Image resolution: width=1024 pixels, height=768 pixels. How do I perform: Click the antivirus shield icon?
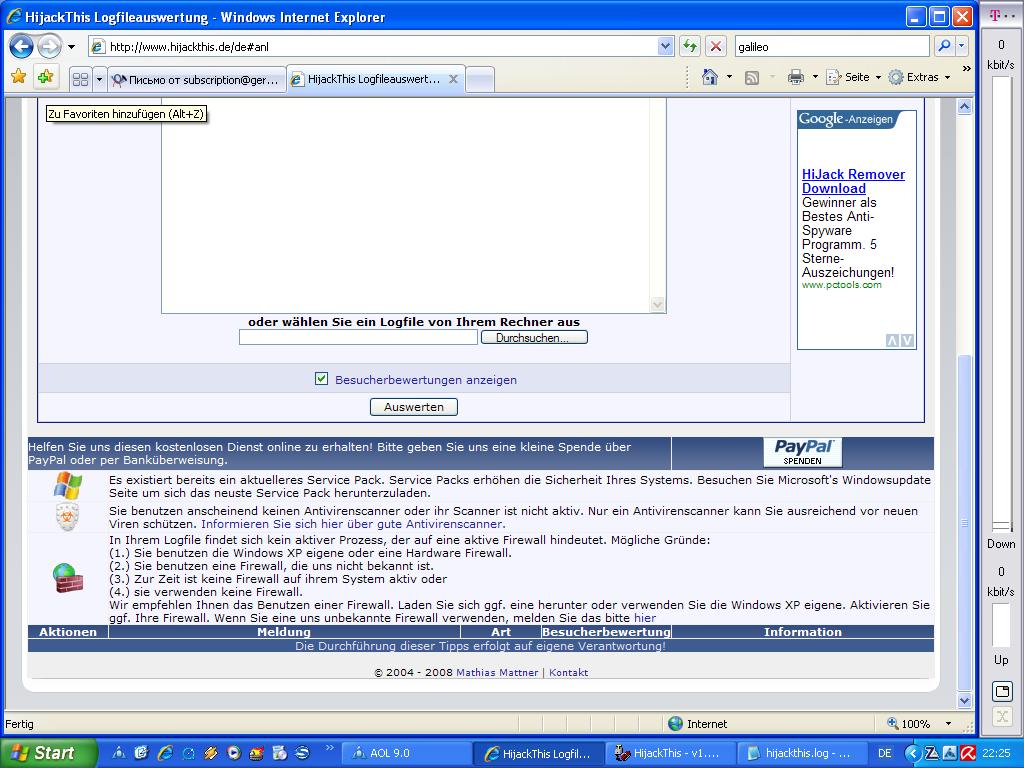(68, 517)
